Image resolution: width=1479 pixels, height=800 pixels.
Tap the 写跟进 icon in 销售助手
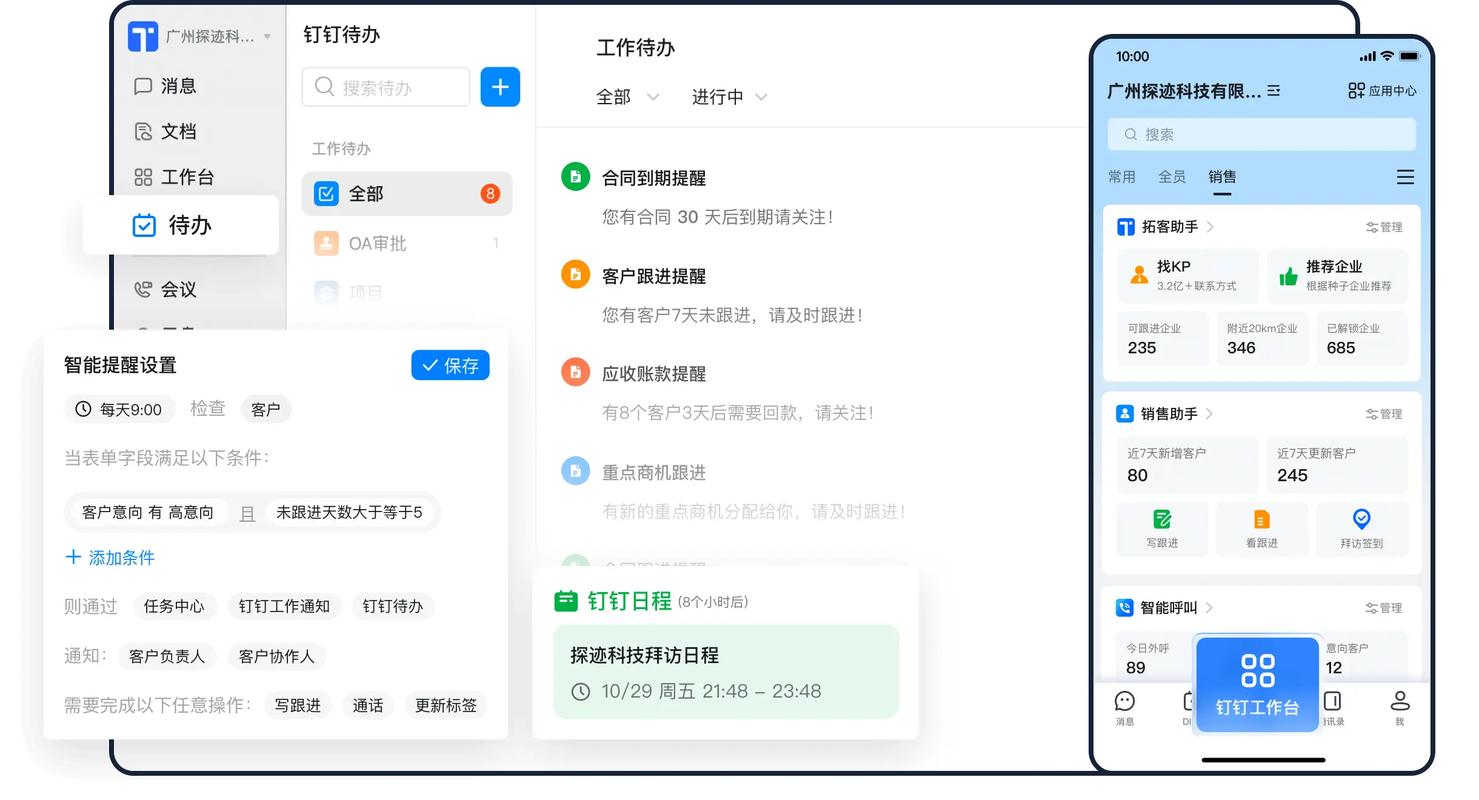[1161, 519]
